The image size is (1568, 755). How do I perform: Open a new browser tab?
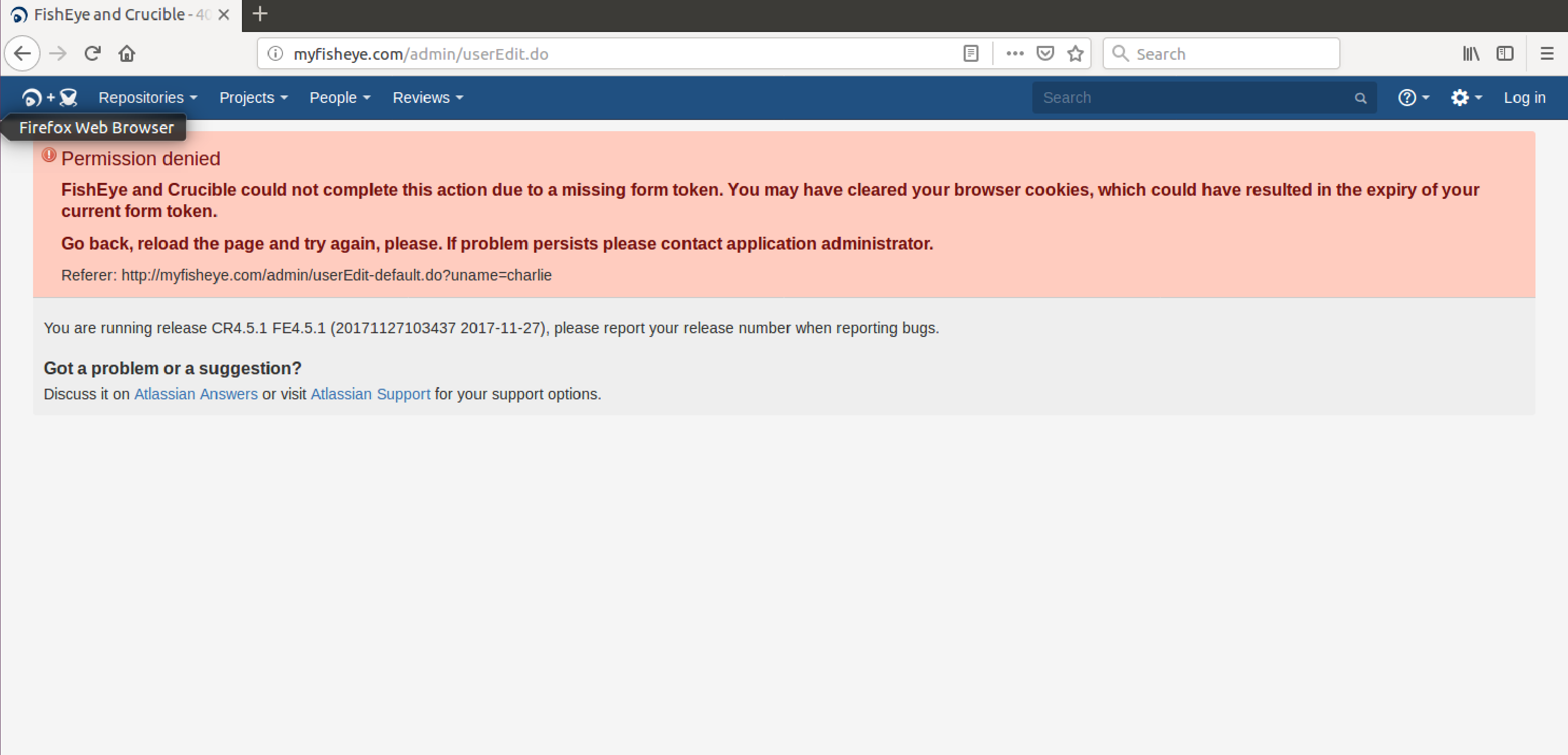(260, 13)
